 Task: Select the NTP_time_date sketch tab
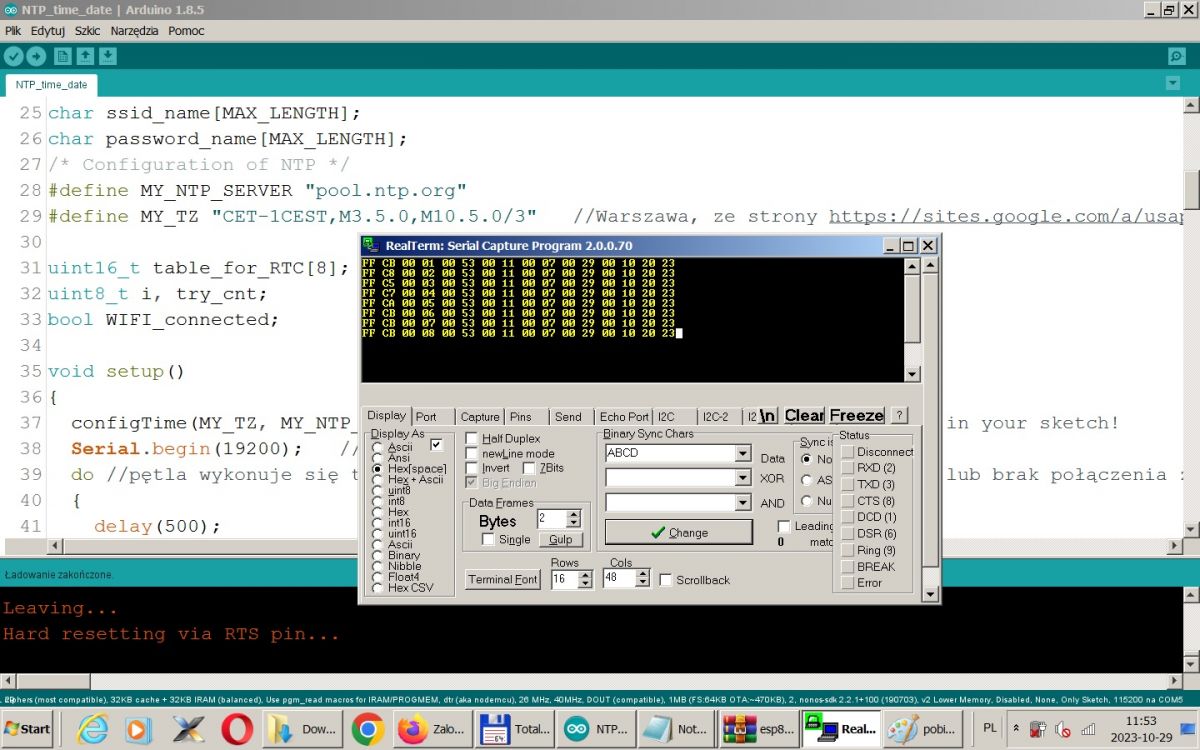point(51,85)
